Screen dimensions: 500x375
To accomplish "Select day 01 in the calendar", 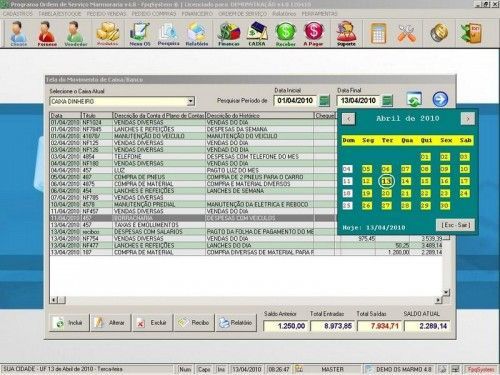I will point(425,157).
